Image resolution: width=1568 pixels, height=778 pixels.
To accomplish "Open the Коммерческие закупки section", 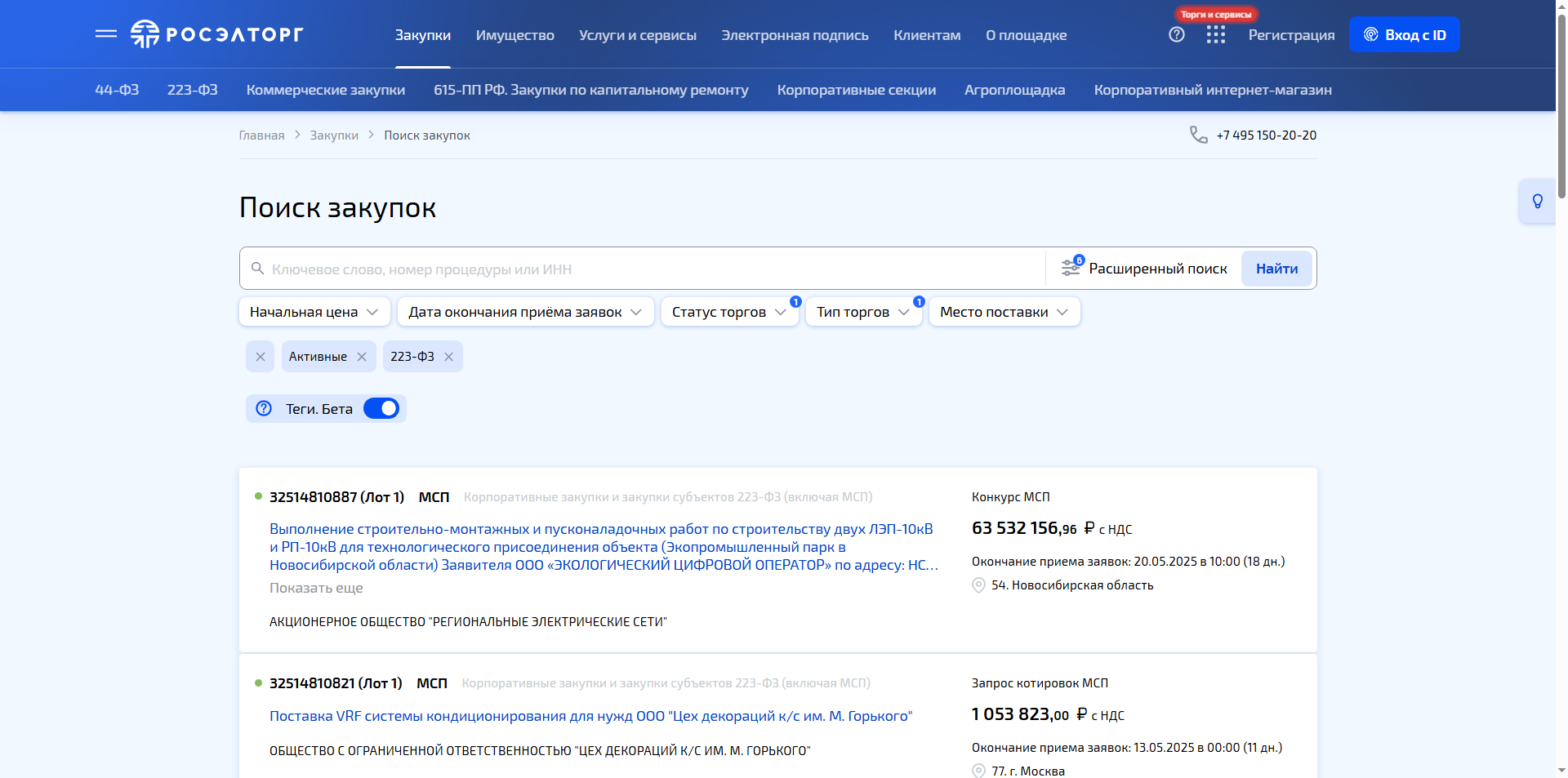I will tap(326, 90).
